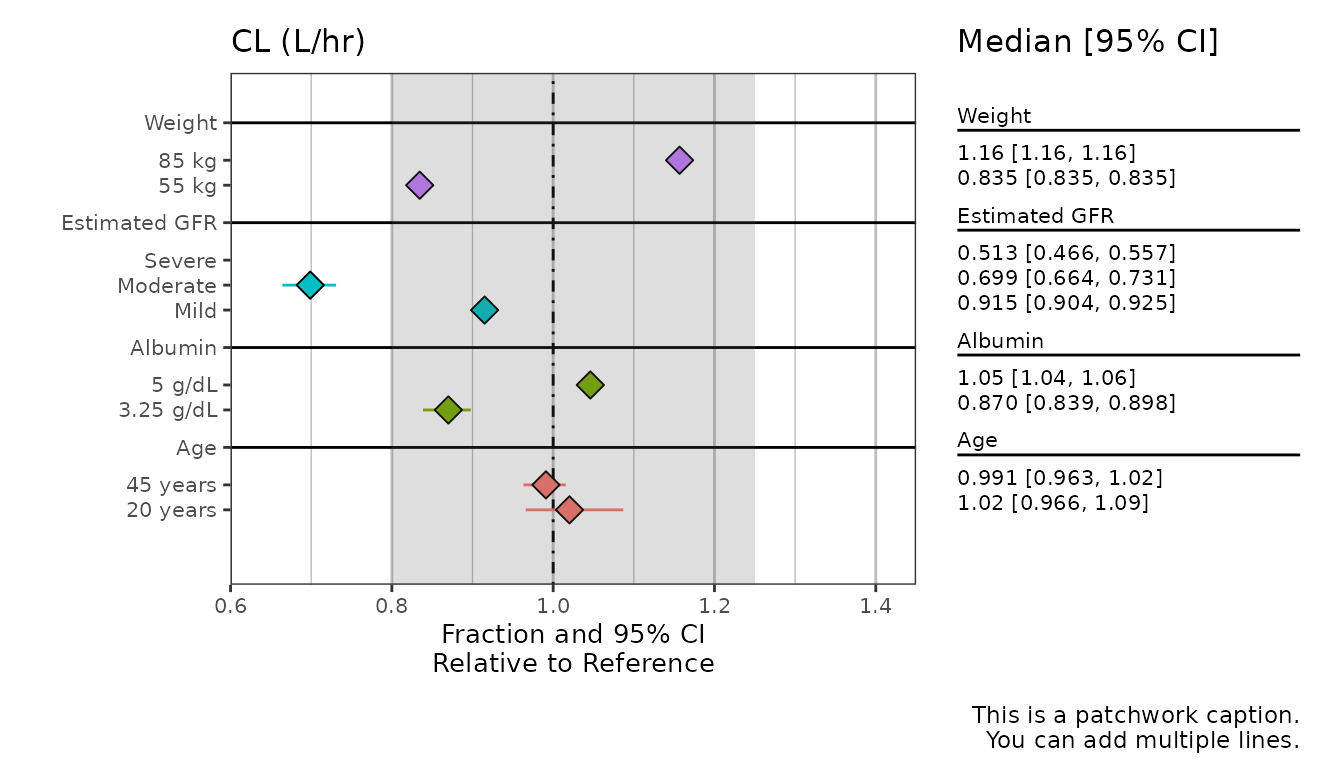Click the green 5 g/dL diamond marker
Image resolution: width=1344 pixels, height=768 pixels.
click(x=590, y=385)
